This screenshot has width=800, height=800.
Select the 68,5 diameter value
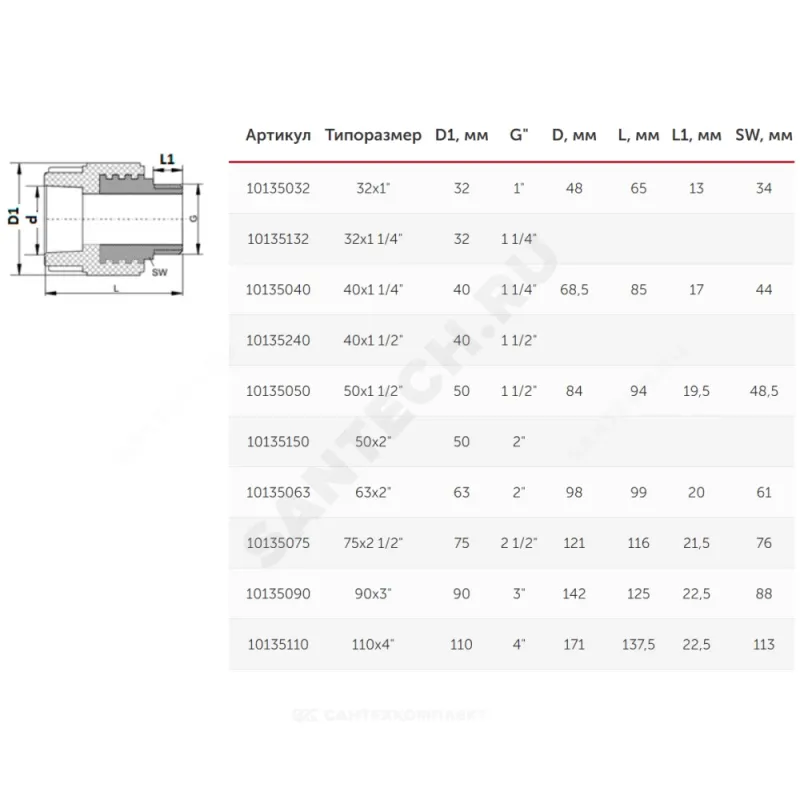click(x=574, y=289)
